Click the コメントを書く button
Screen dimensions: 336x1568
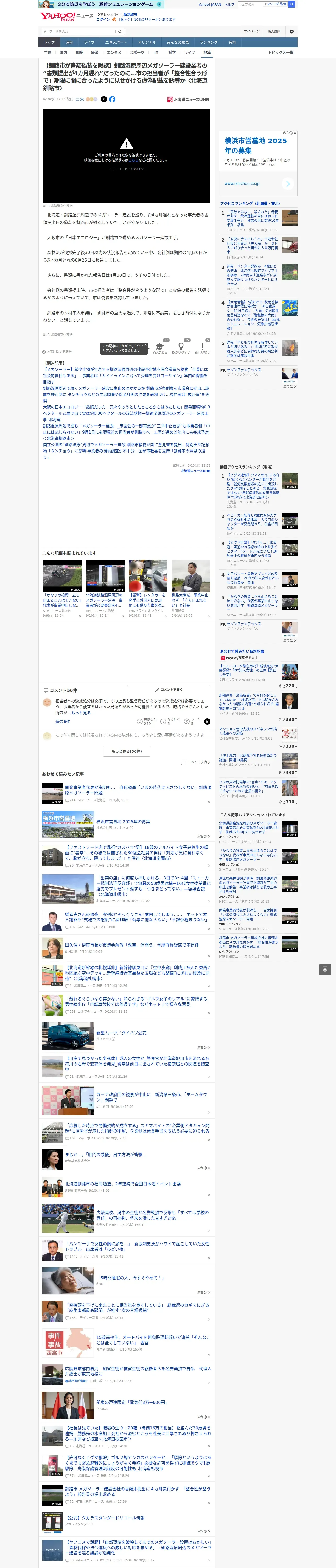pos(168,690)
